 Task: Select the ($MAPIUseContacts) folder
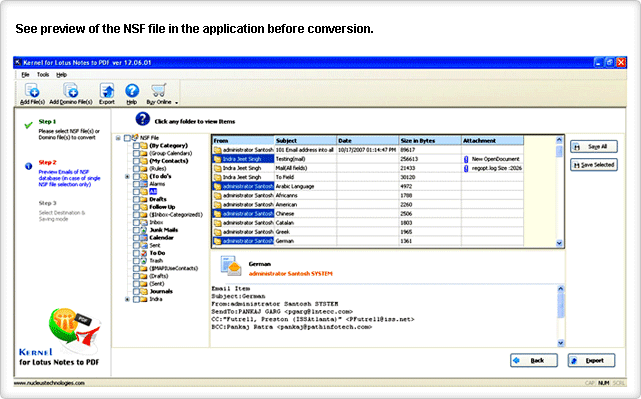pos(174,269)
